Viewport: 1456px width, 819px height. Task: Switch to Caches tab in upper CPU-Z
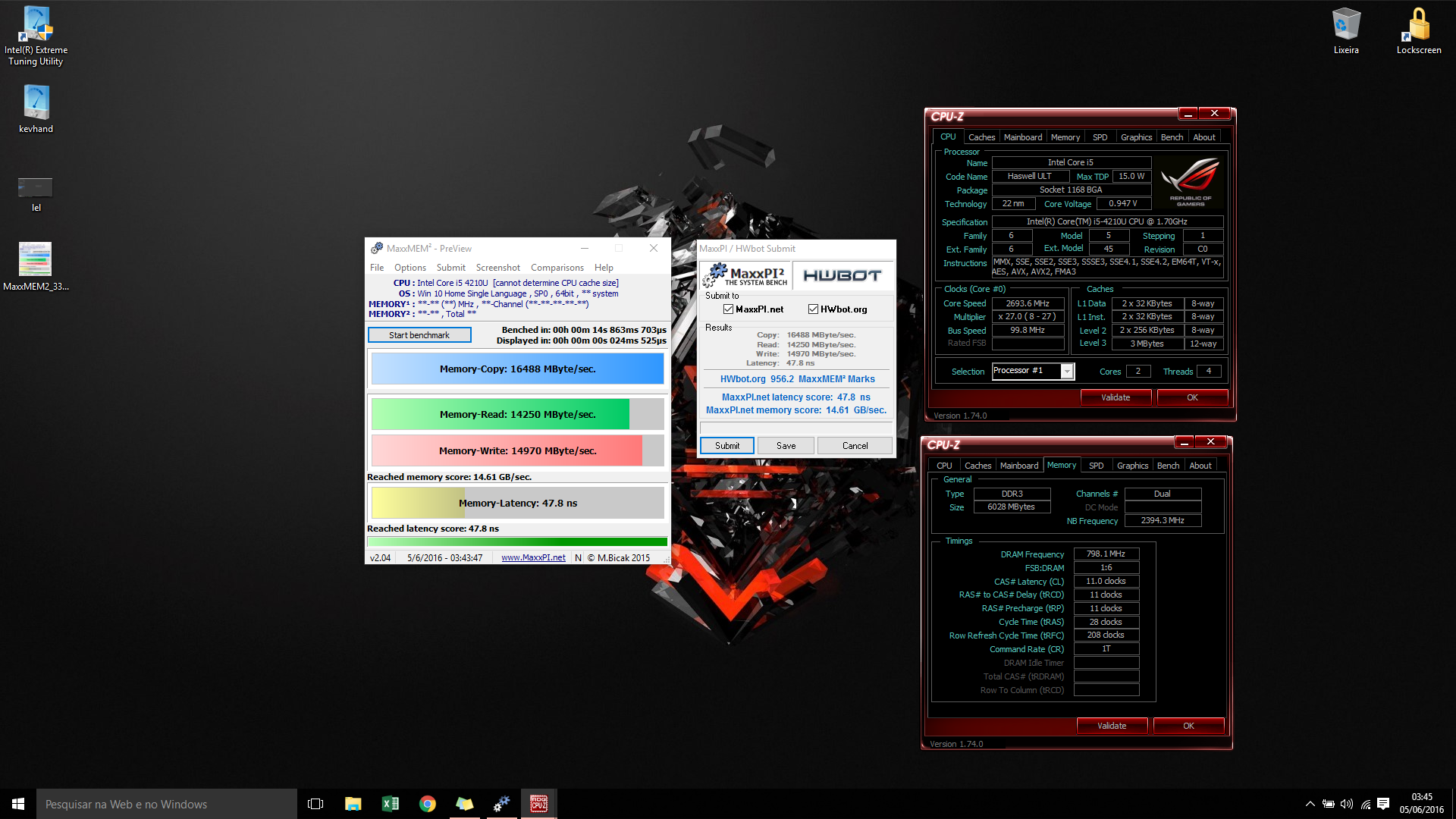tap(981, 137)
